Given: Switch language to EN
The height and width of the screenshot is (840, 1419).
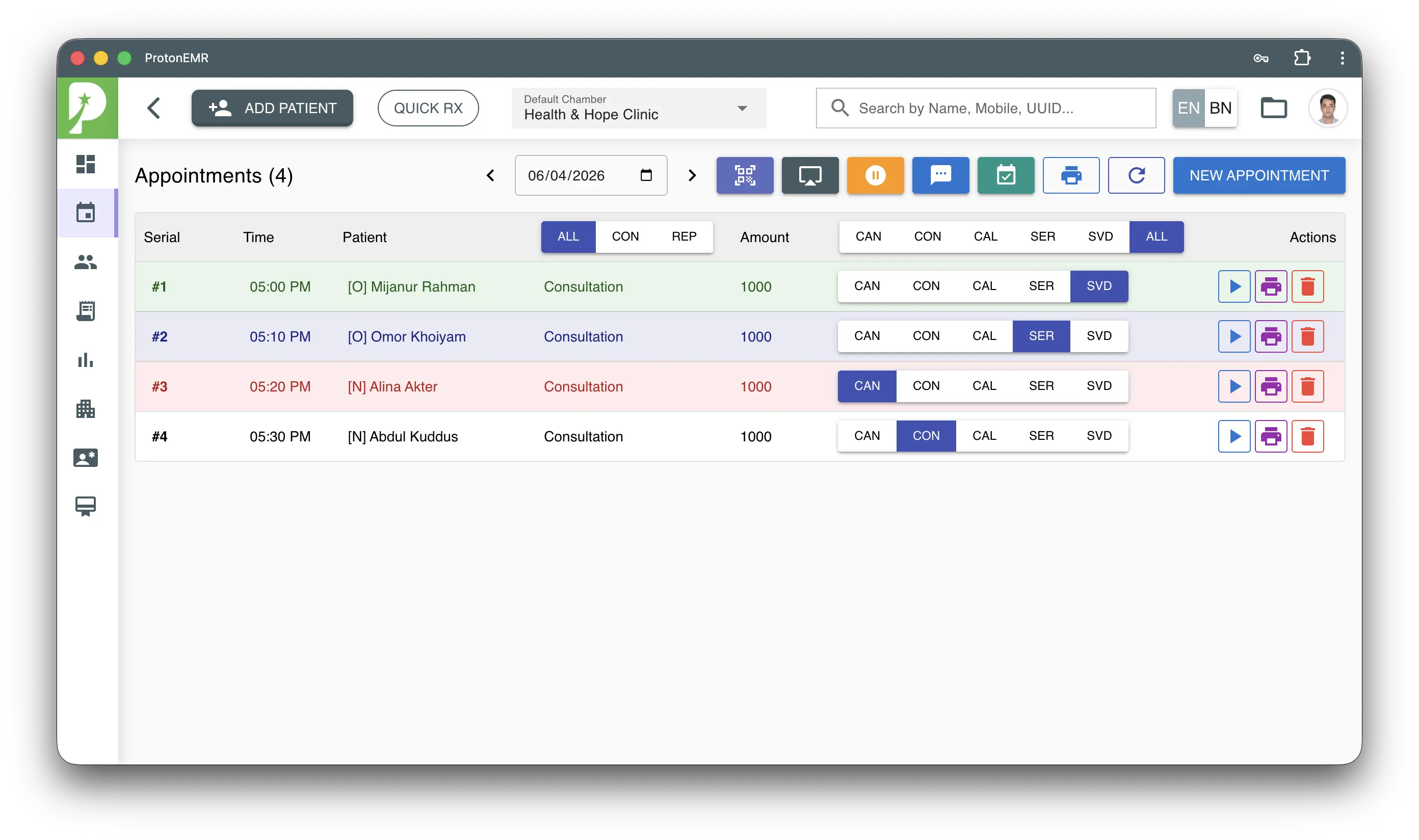Looking at the screenshot, I should click(x=1188, y=108).
